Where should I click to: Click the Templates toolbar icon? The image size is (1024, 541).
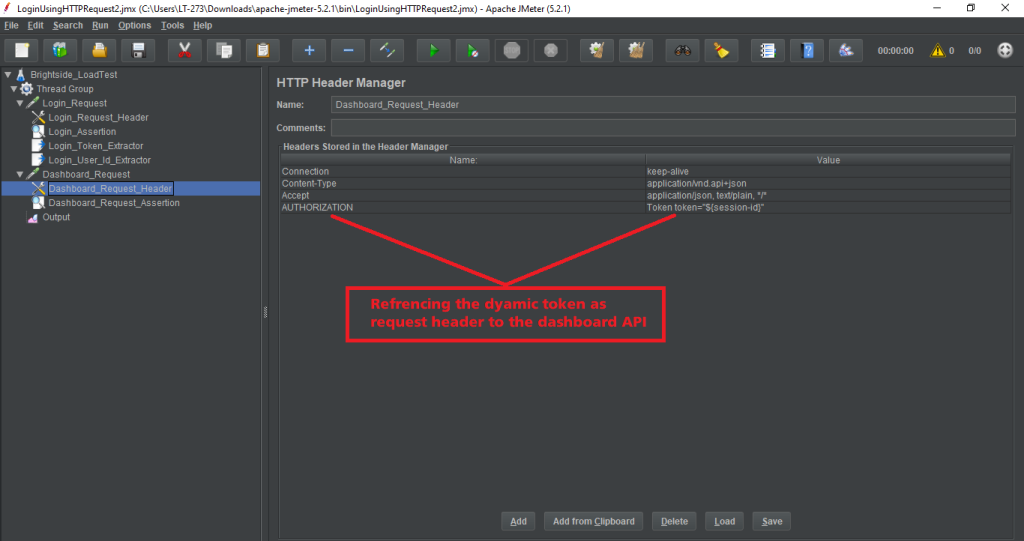[x=60, y=50]
